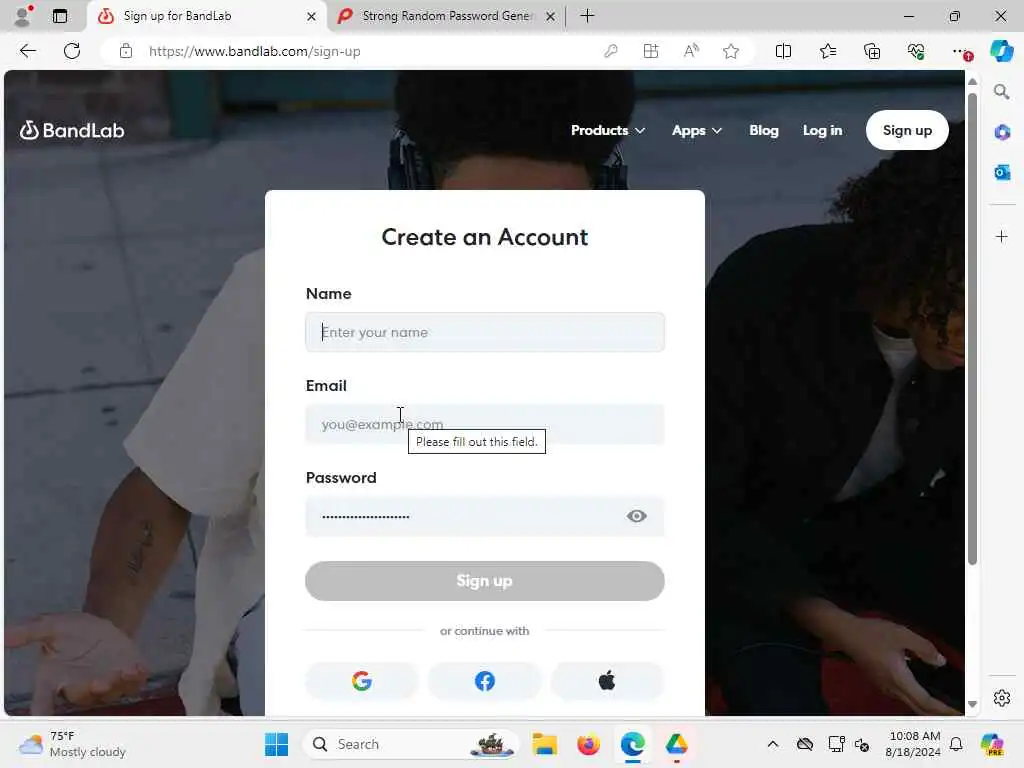
Task: Open File Explorer from the taskbar
Action: [544, 744]
